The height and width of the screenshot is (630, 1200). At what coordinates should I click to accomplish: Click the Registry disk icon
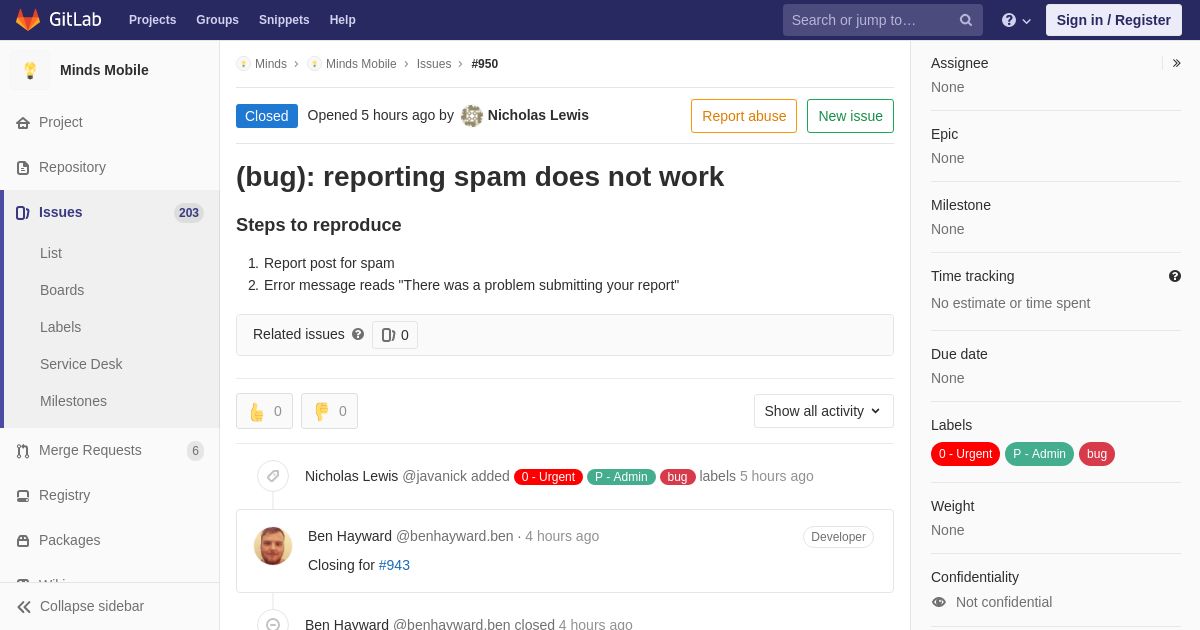click(23, 496)
